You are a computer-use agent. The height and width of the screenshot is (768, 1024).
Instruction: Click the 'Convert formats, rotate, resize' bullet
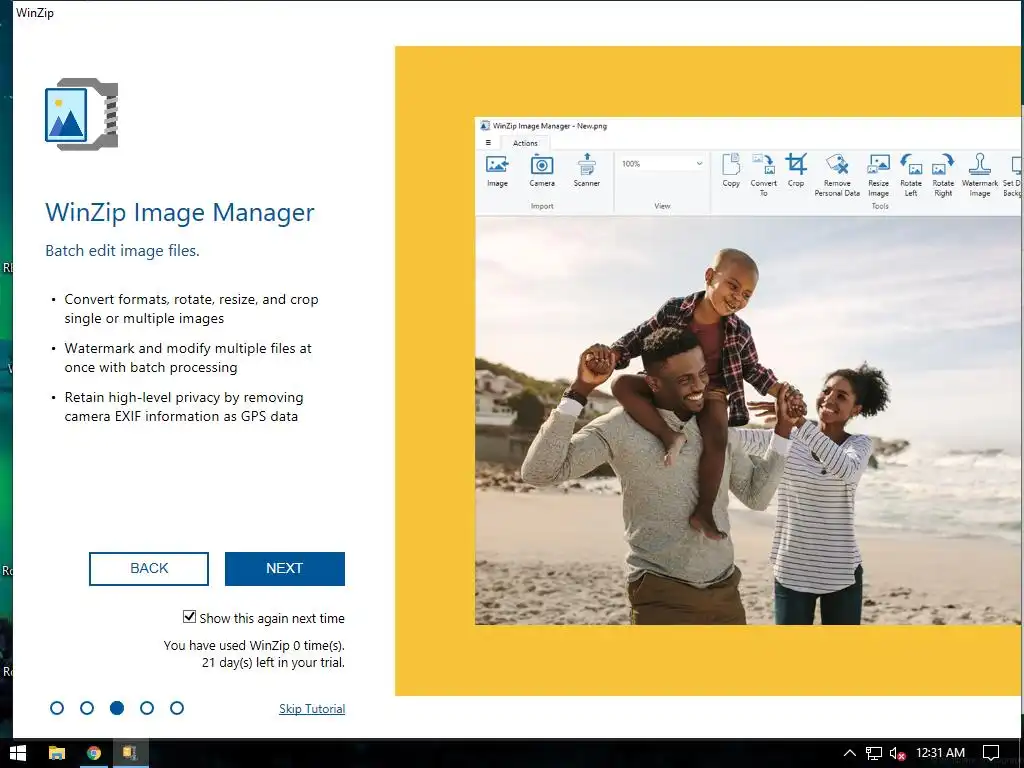pos(191,309)
